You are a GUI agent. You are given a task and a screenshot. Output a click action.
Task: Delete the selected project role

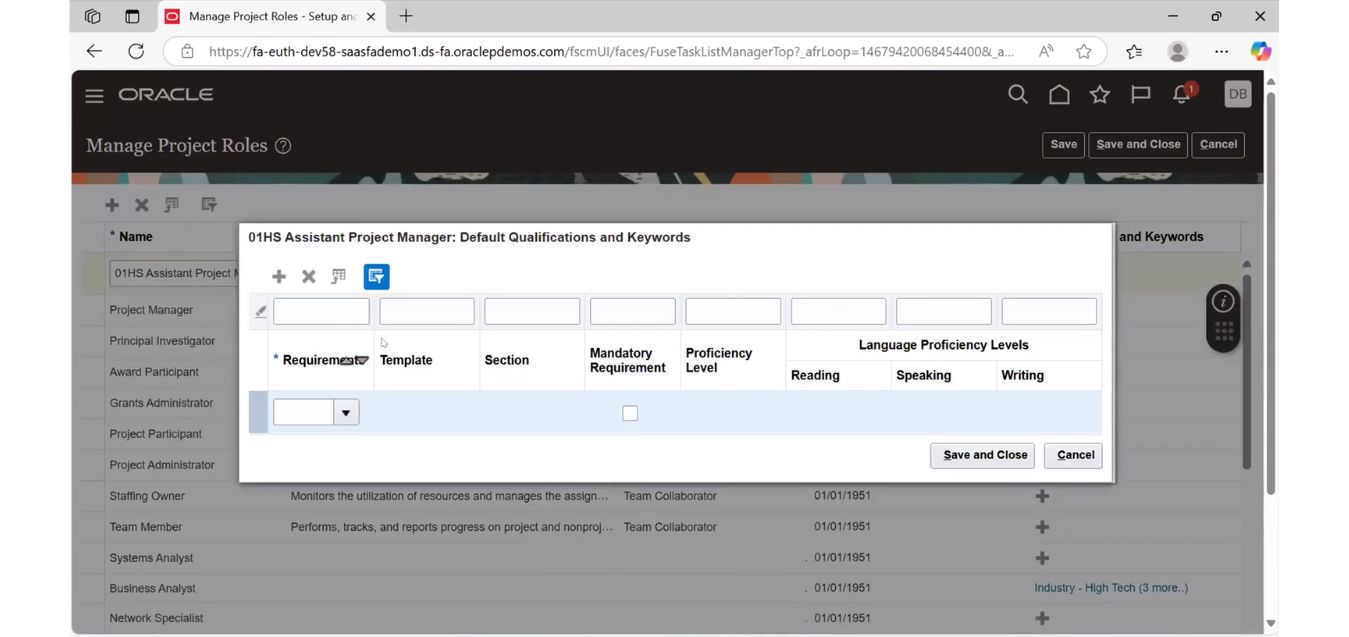pyautogui.click(x=141, y=204)
